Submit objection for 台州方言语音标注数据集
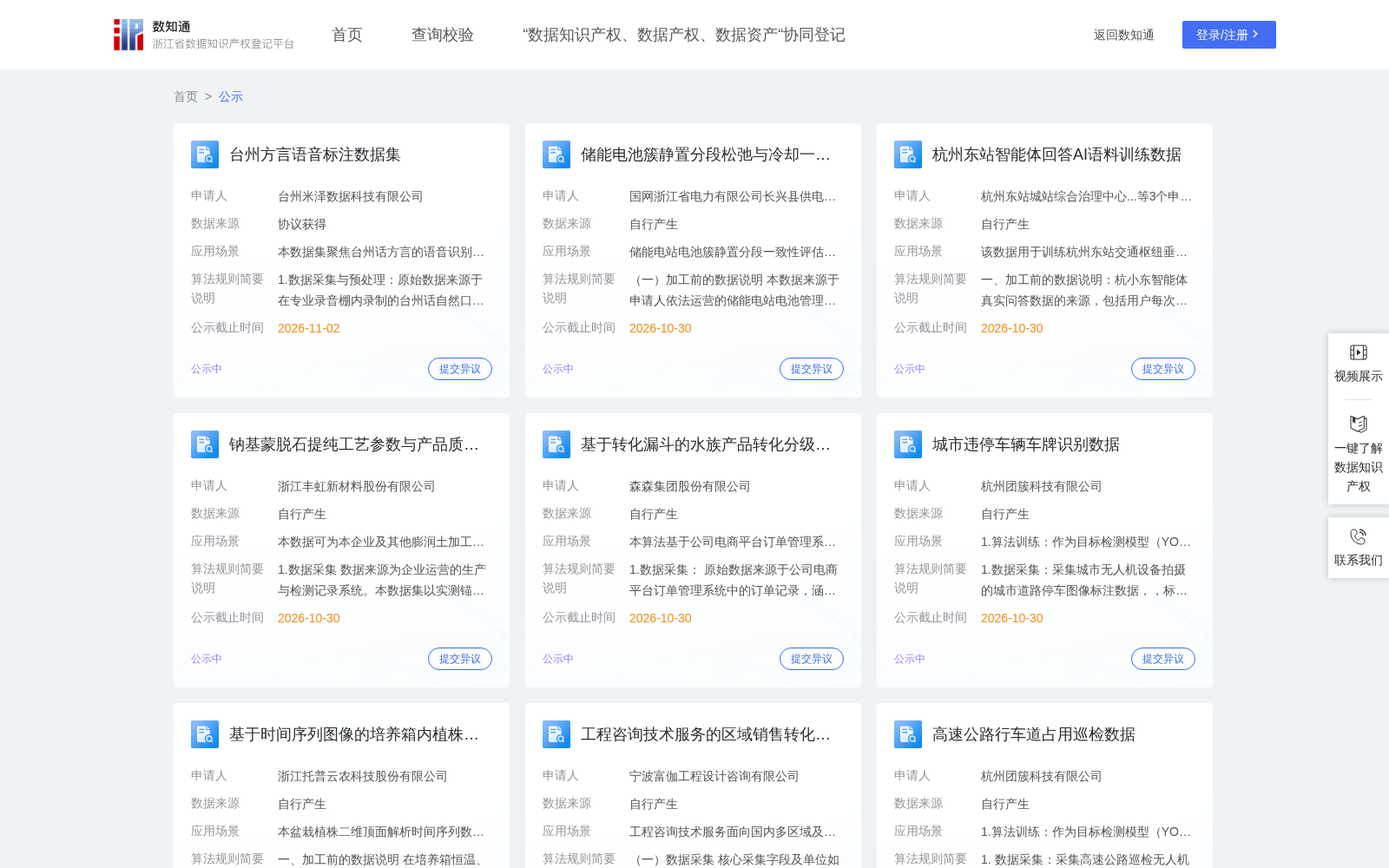Screen dimensions: 1389x868 pyautogui.click(x=460, y=369)
